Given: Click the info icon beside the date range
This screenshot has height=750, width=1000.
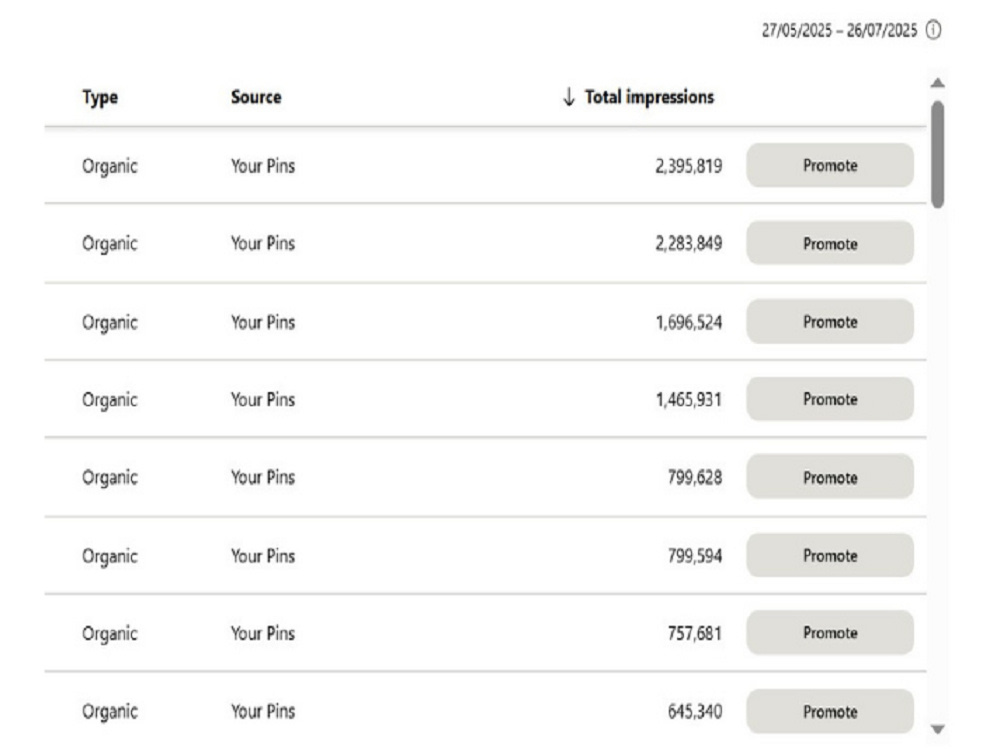Looking at the screenshot, I should (933, 30).
